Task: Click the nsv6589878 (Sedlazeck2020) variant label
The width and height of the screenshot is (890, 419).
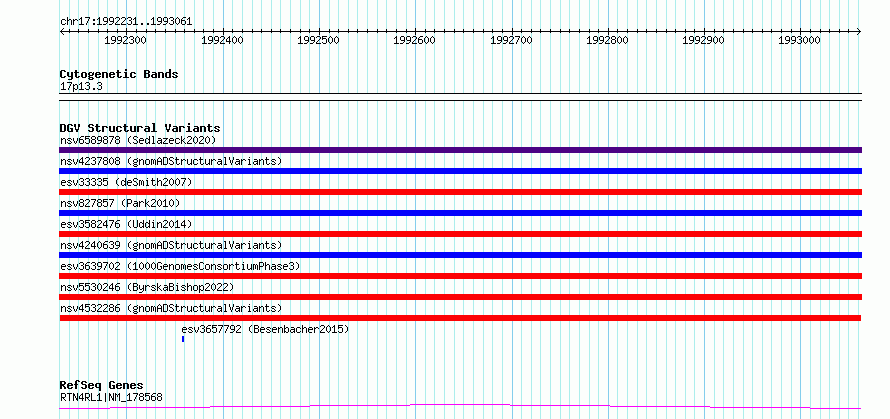Action: tap(138, 140)
